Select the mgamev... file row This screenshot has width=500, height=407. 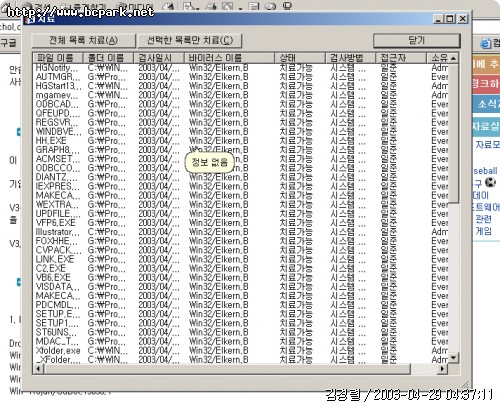241,95
